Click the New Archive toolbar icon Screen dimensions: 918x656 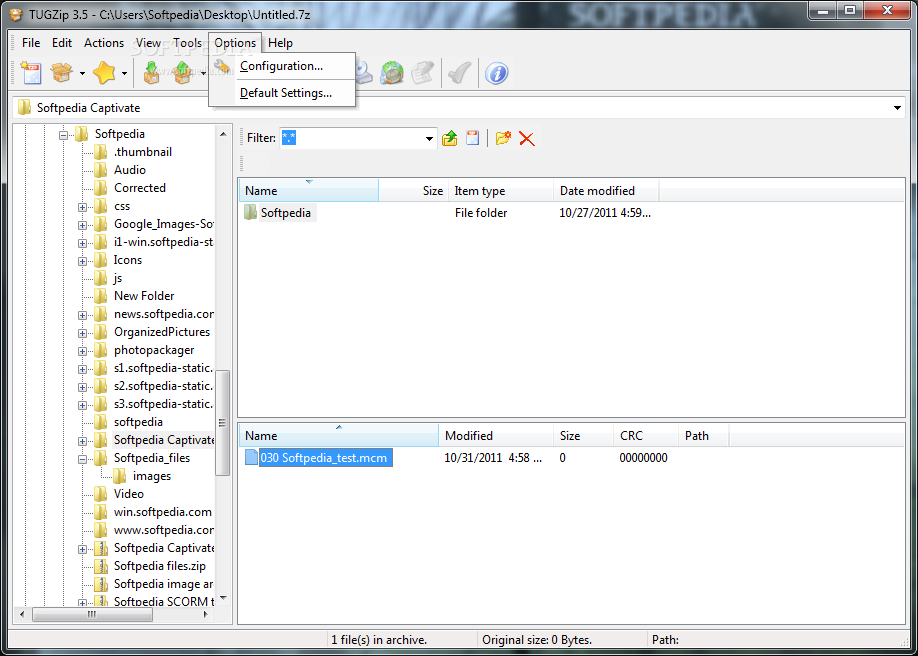coord(30,73)
